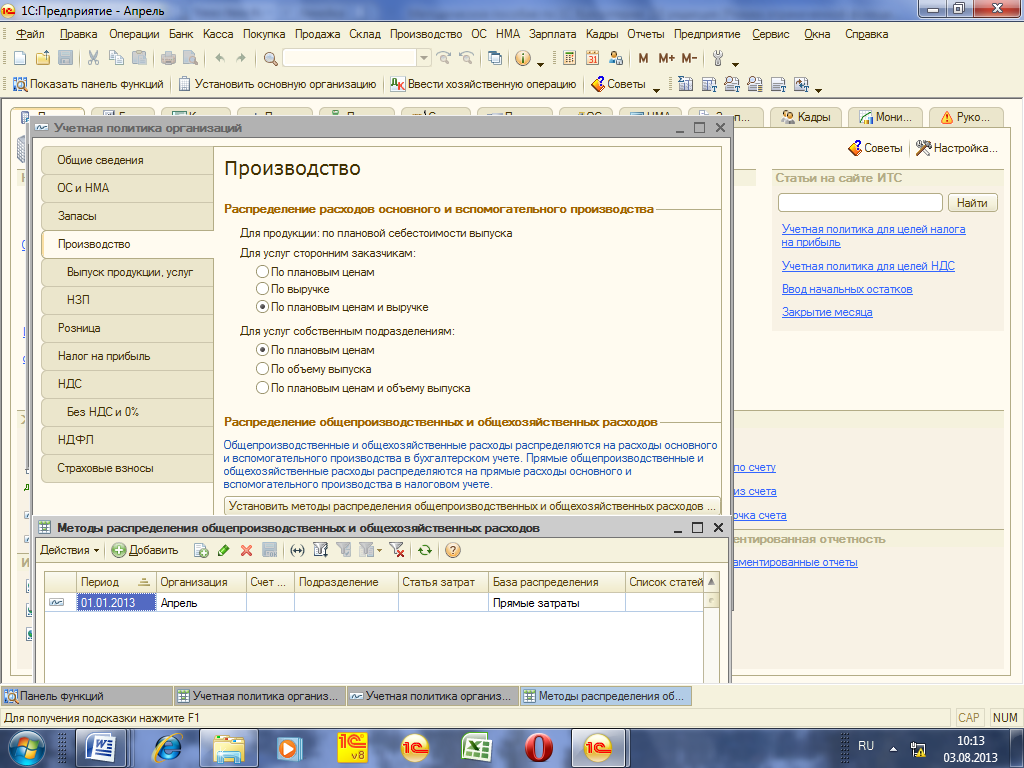Click the Найти button
This screenshot has width=1024, height=768.
pyautogui.click(x=972, y=203)
